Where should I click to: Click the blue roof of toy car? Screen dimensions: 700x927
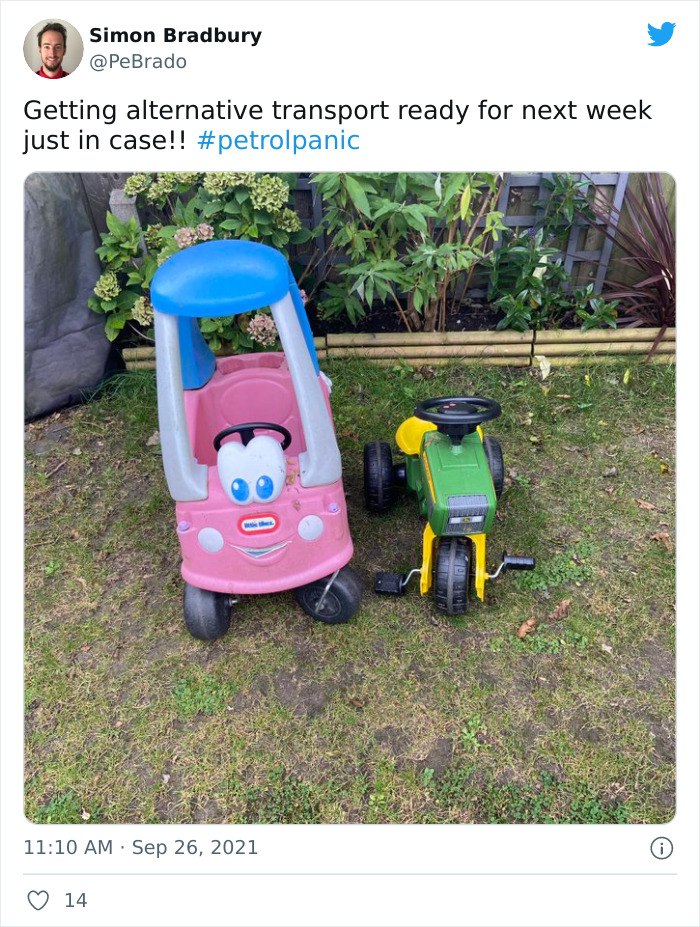pyautogui.click(x=220, y=278)
